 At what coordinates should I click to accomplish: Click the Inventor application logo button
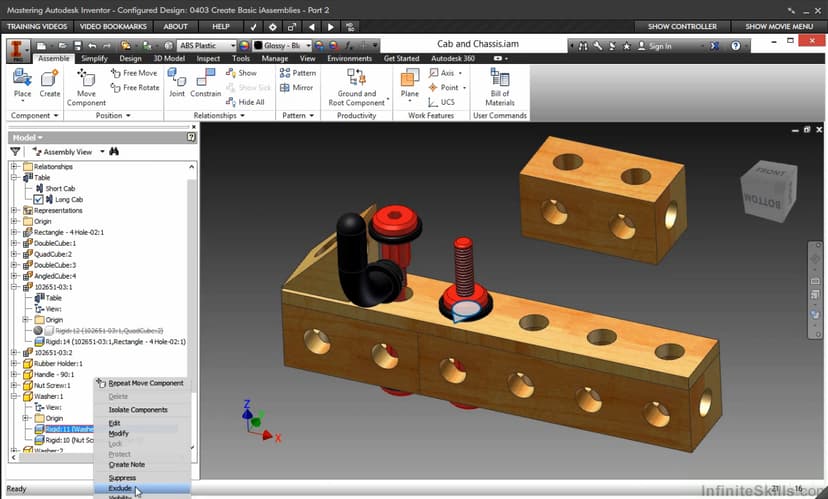pyautogui.click(x=17, y=51)
